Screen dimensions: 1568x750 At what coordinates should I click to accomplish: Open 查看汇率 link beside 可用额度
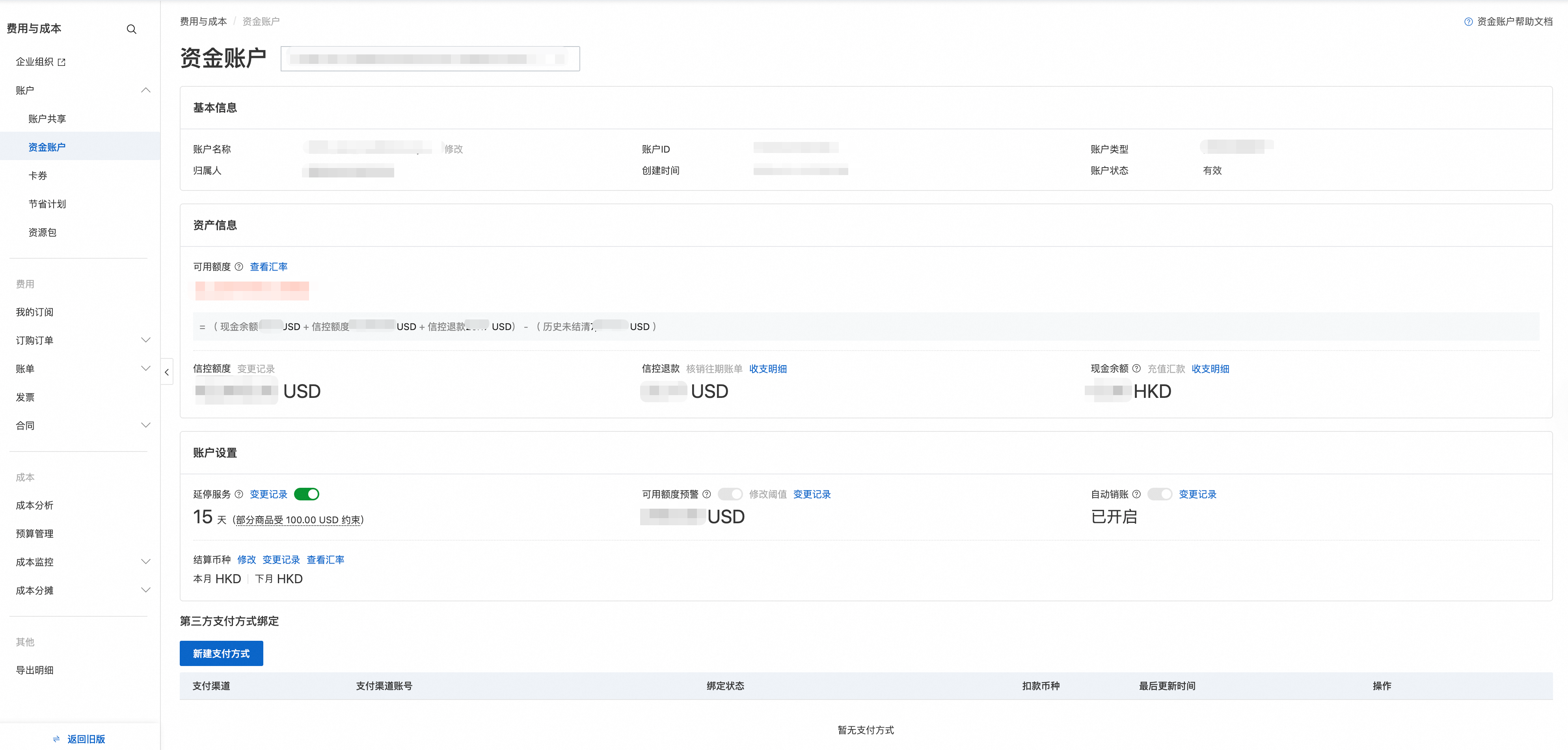[x=268, y=267]
